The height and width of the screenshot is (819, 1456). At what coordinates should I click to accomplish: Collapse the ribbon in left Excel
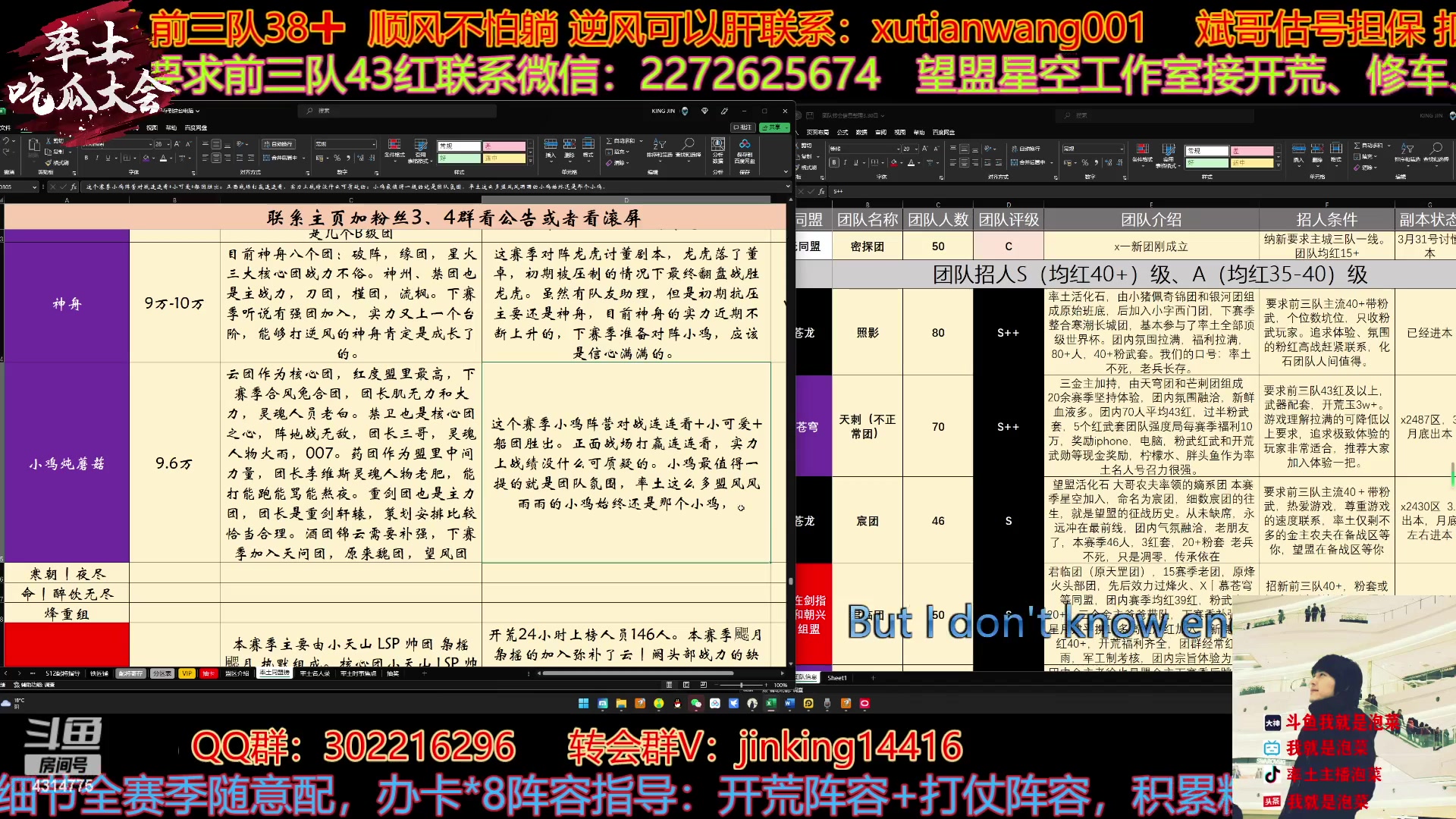(x=786, y=172)
